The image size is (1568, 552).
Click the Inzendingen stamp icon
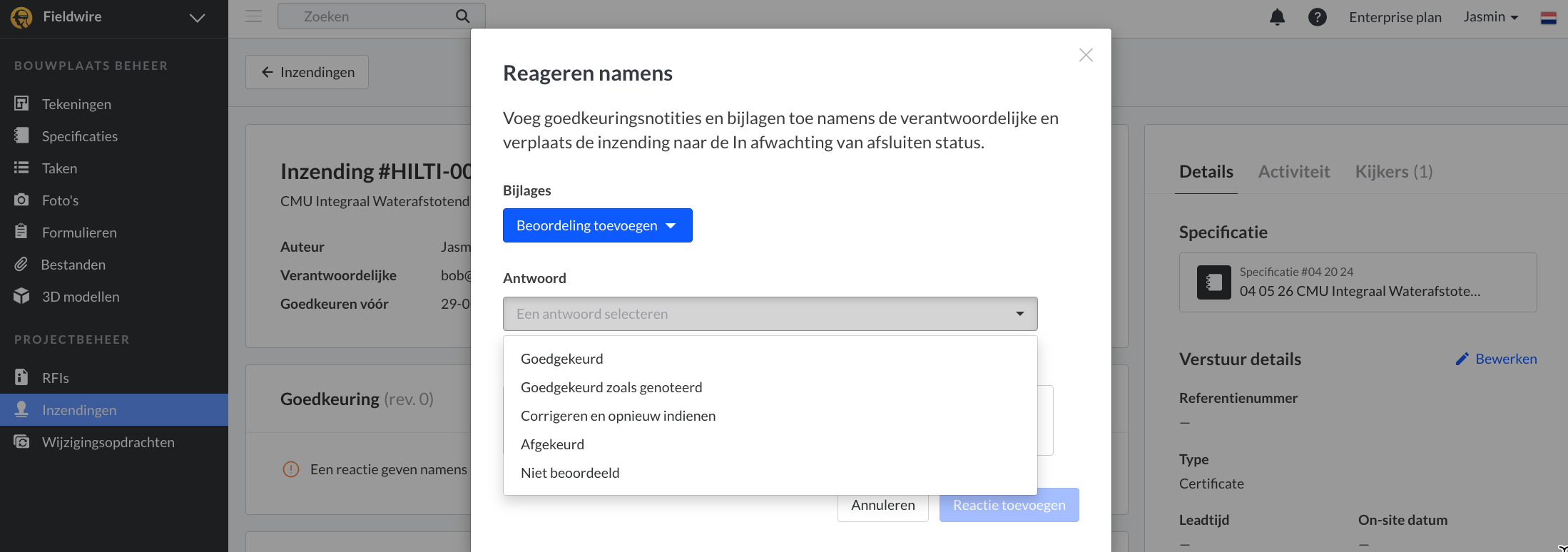tap(21, 409)
